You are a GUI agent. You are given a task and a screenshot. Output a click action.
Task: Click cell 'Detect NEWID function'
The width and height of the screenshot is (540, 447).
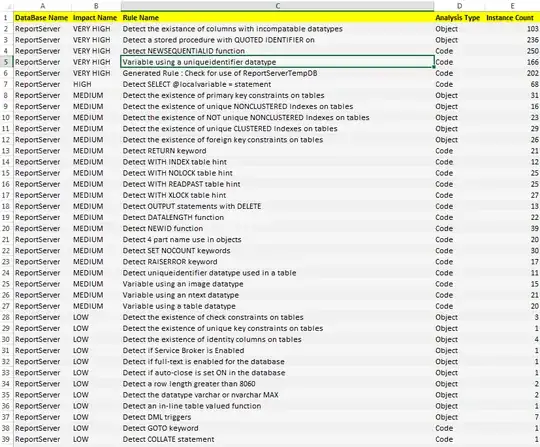point(277,228)
